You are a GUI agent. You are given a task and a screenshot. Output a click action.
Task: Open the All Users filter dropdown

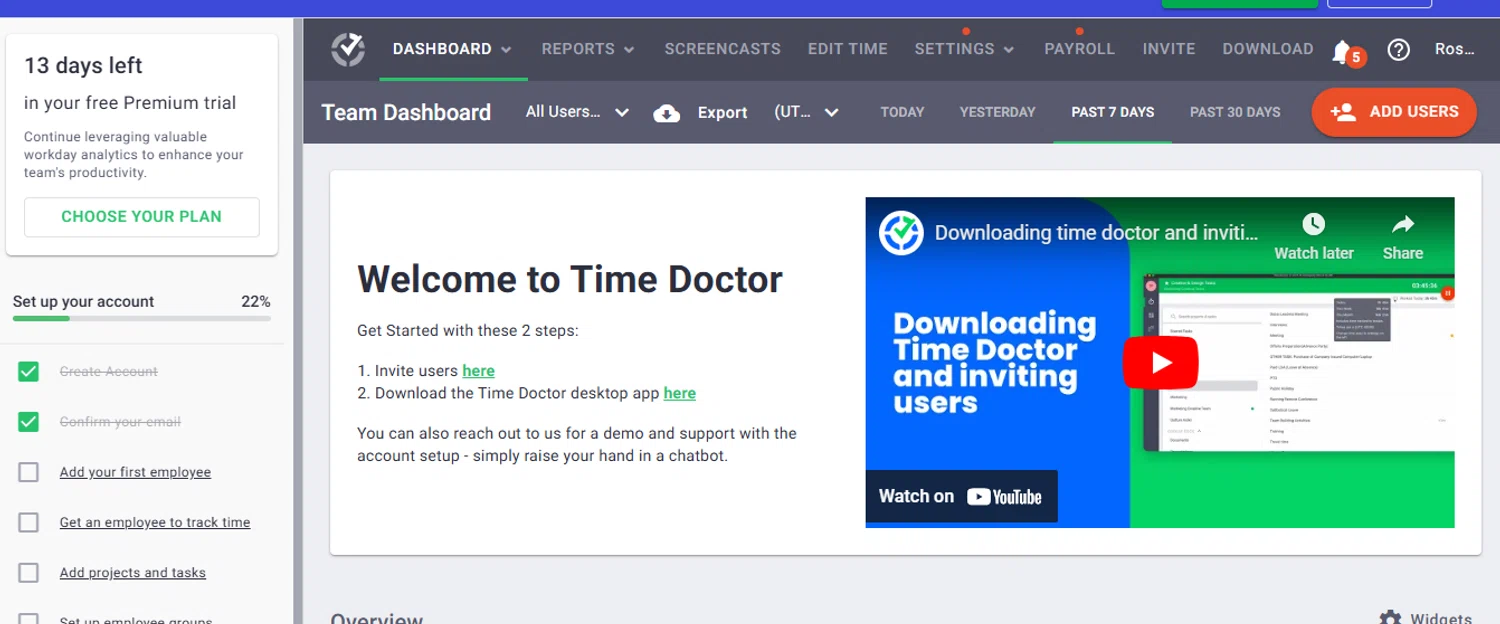click(577, 112)
